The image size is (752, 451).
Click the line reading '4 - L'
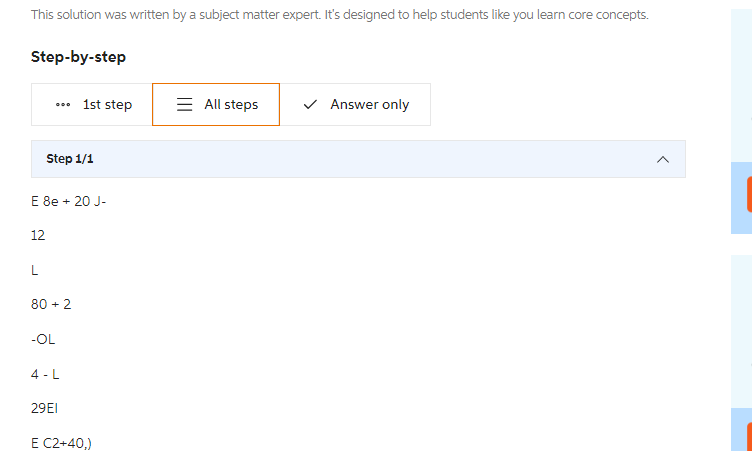[45, 374]
